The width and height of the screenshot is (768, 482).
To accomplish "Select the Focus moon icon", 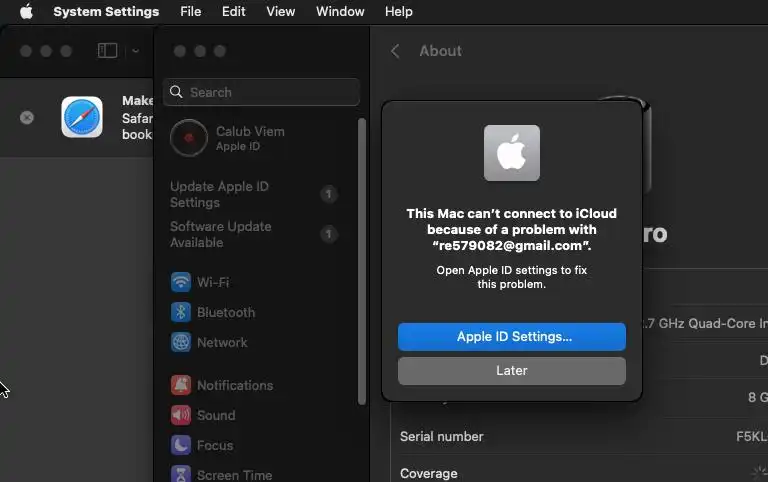I will 181,445.
